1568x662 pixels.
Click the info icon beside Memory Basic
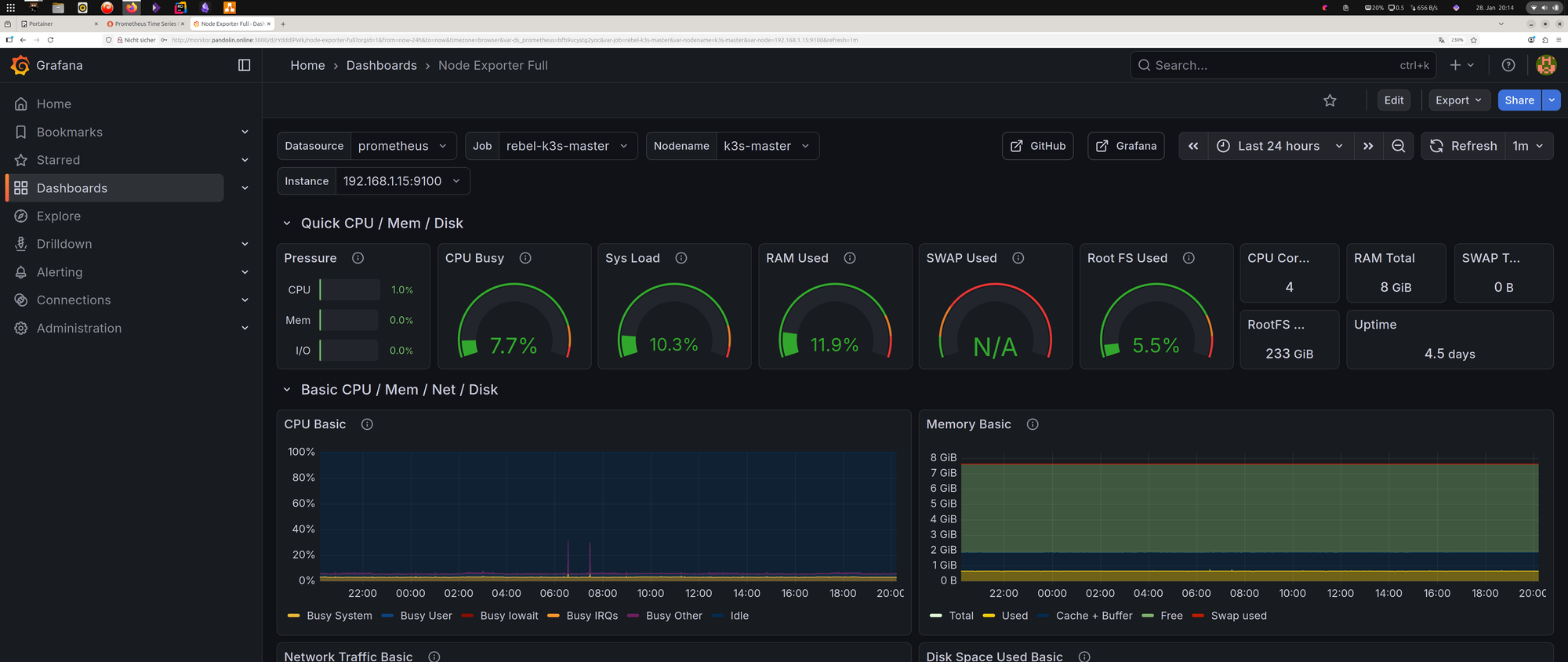[x=1033, y=424]
